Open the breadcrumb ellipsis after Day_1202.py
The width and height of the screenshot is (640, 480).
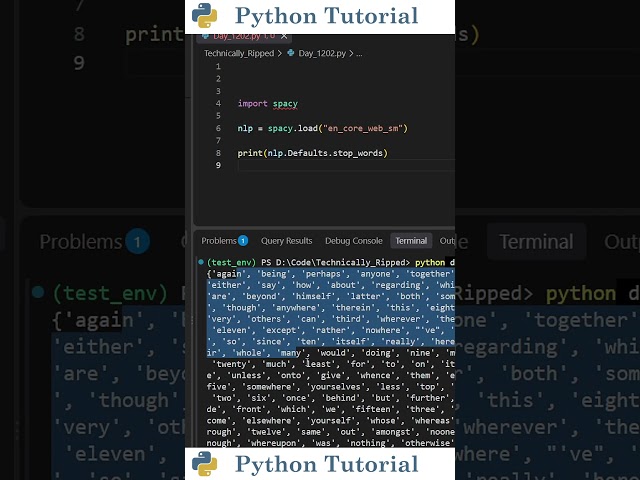(359, 53)
